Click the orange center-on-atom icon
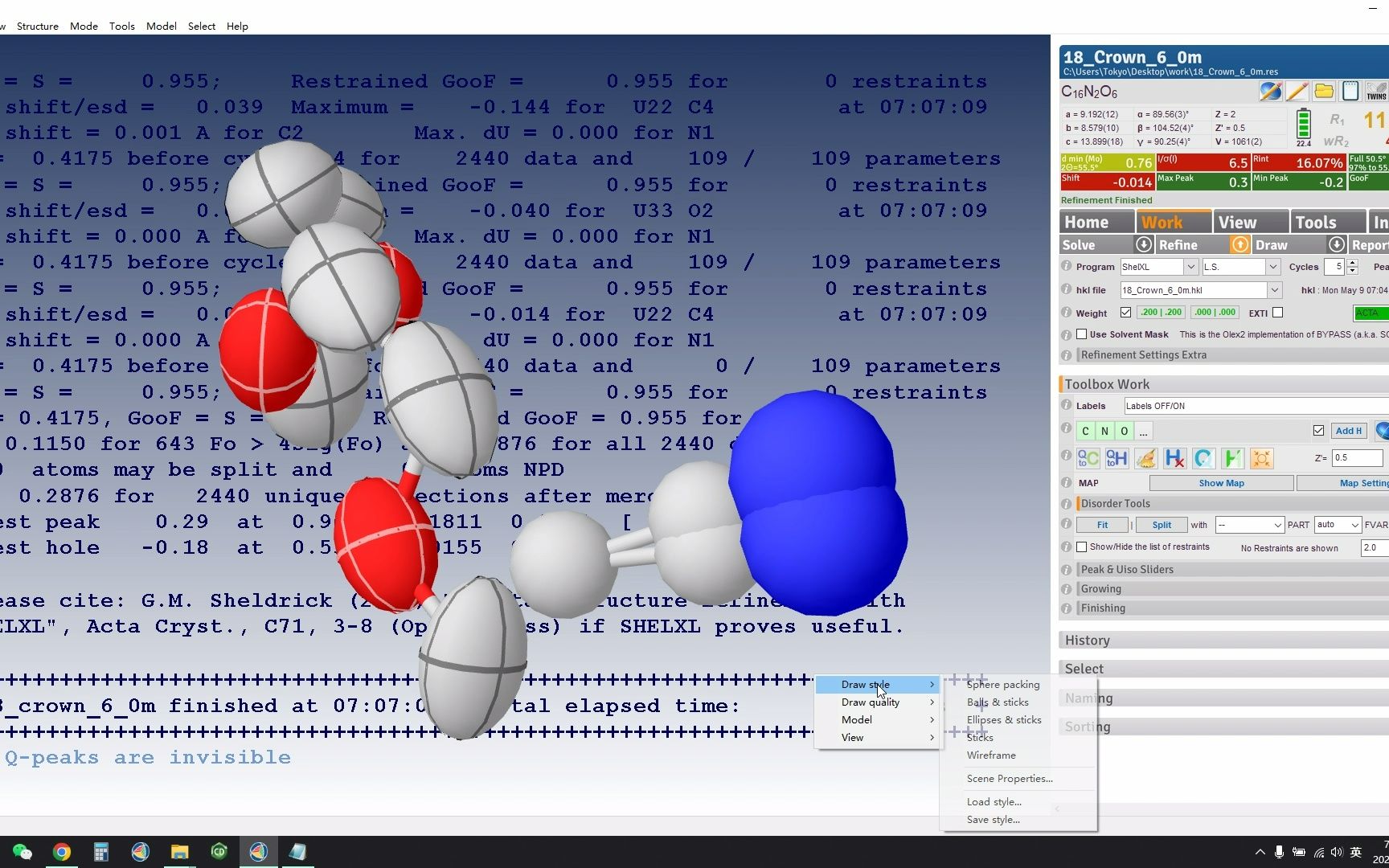This screenshot has height=868, width=1389. (1261, 458)
